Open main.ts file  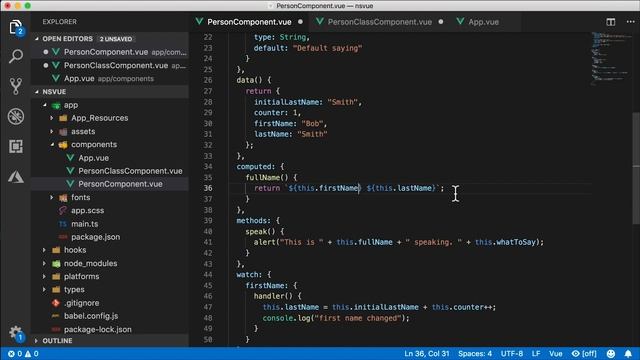[x=84, y=224]
